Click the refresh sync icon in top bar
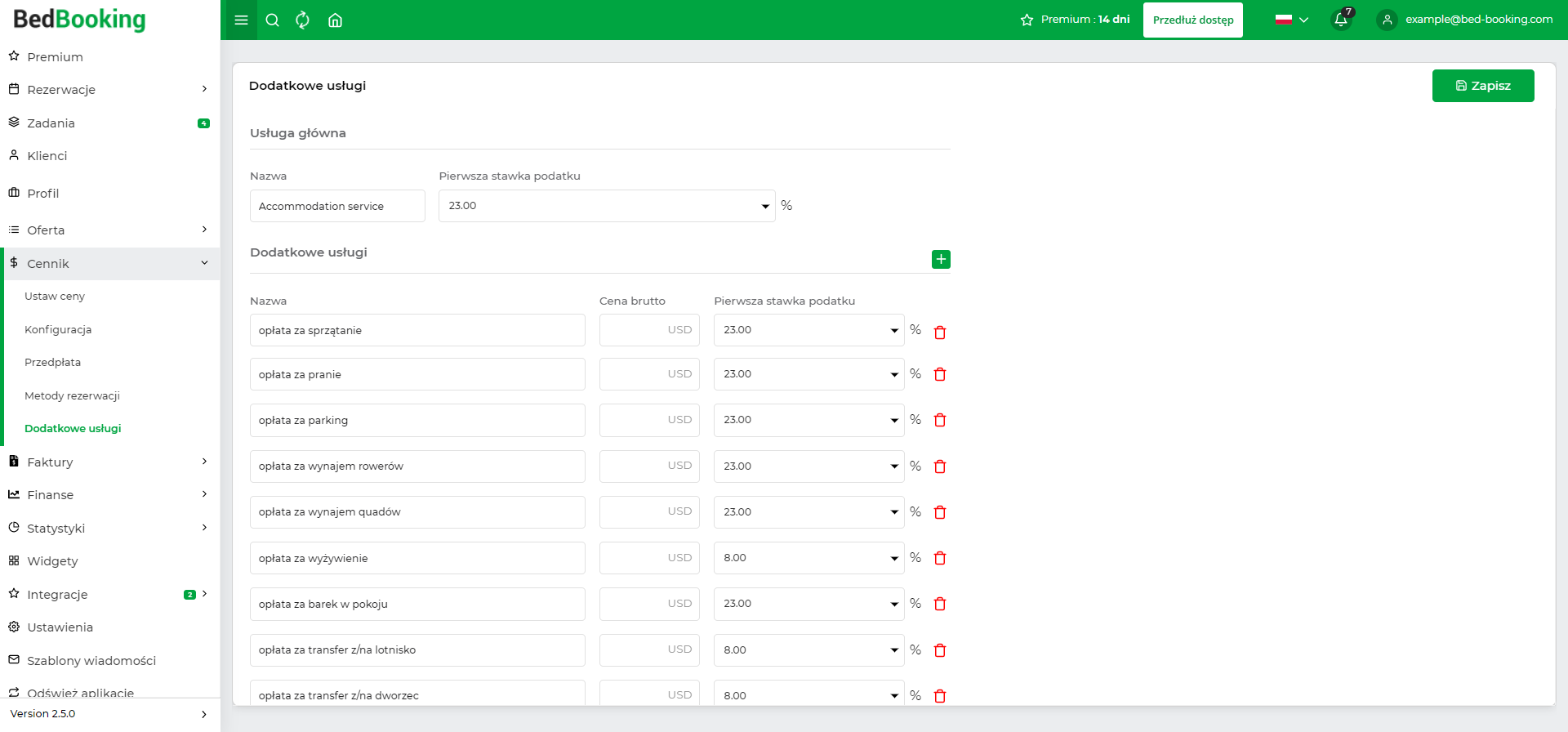This screenshot has height=732, width=1568. (x=303, y=20)
